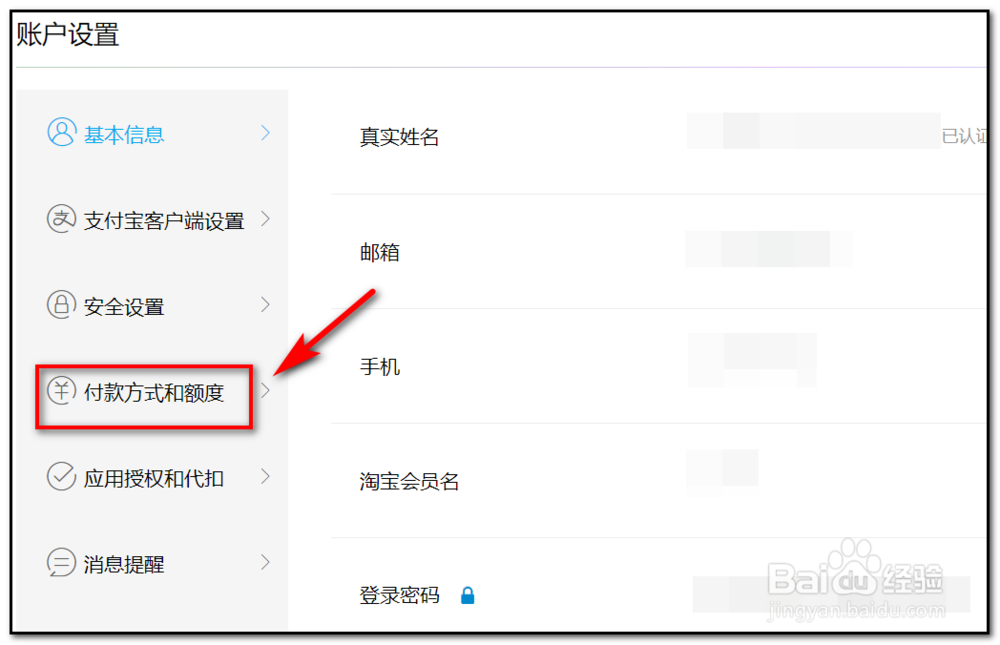The width and height of the screenshot is (1000, 645).
Task: Click the Alipay client icon beside 支付宝客户端设置
Action: click(x=62, y=219)
